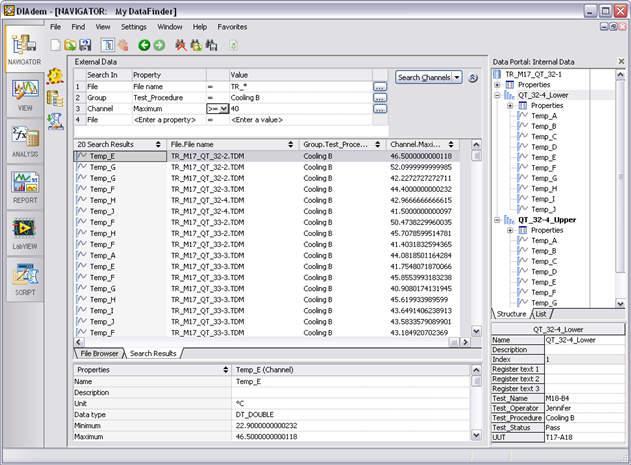This screenshot has height=465, width=631.
Task: Click the browse button for Cooling B value
Action: tap(379, 98)
